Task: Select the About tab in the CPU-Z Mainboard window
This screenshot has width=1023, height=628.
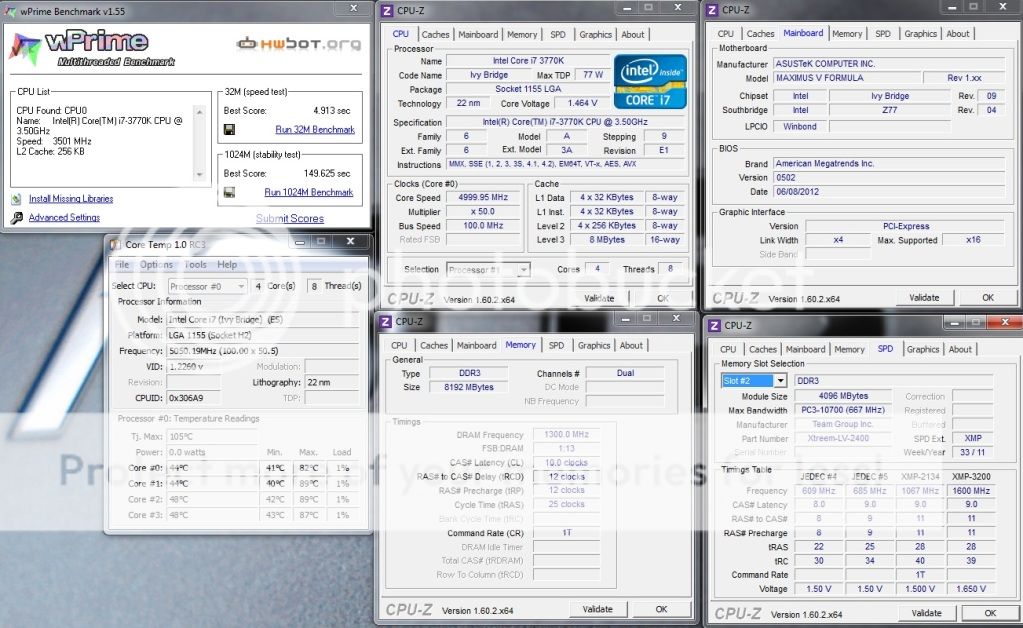Action: pyautogui.click(x=958, y=34)
